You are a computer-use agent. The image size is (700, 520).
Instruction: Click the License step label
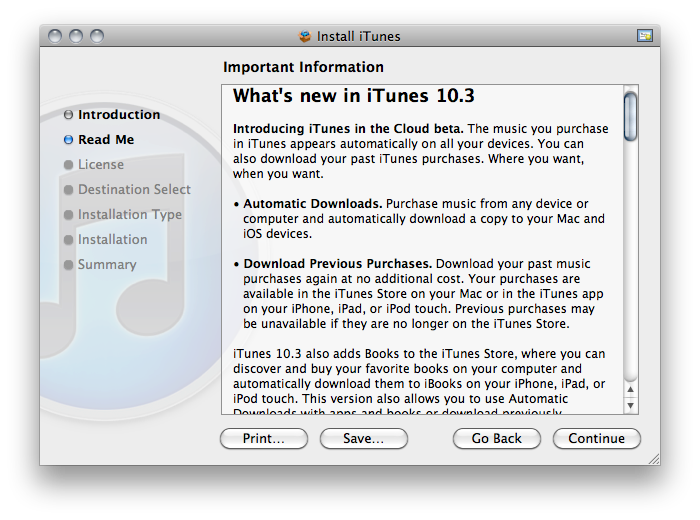[101, 165]
